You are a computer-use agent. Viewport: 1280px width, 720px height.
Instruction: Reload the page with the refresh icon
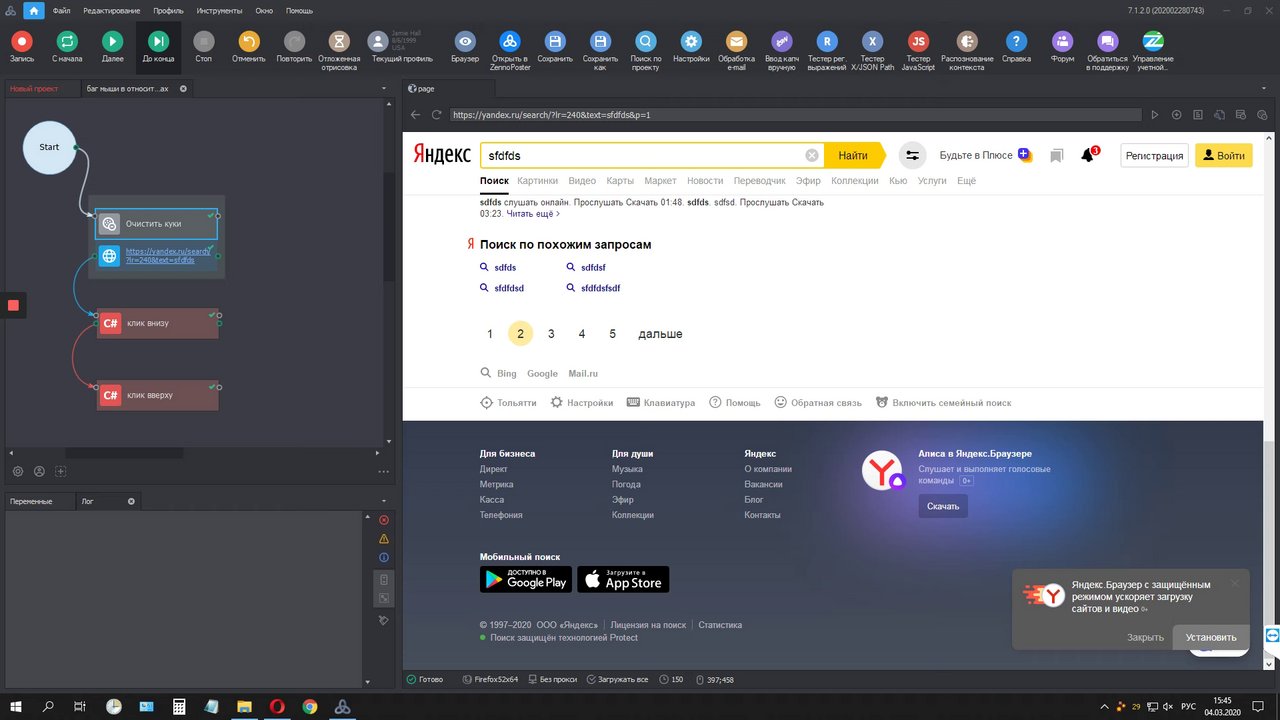(x=436, y=115)
